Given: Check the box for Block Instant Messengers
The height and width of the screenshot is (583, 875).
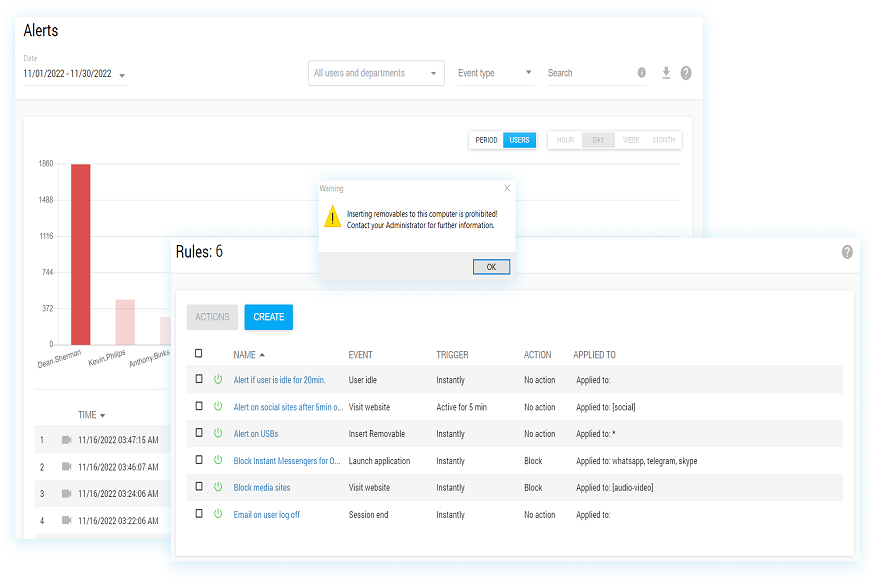Looking at the screenshot, I should [x=199, y=460].
